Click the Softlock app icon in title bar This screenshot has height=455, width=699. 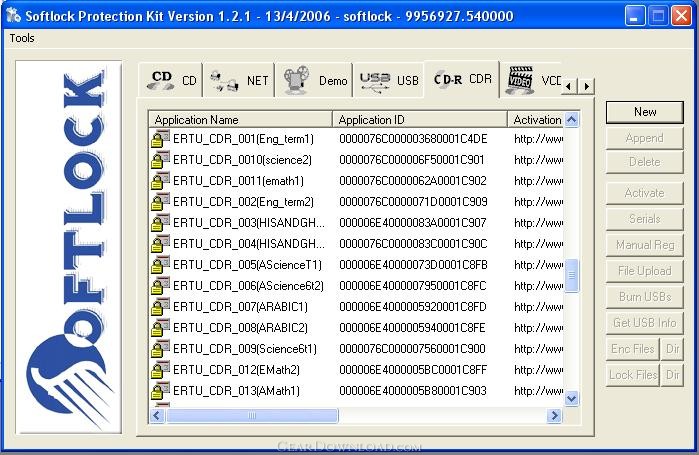[x=13, y=16]
